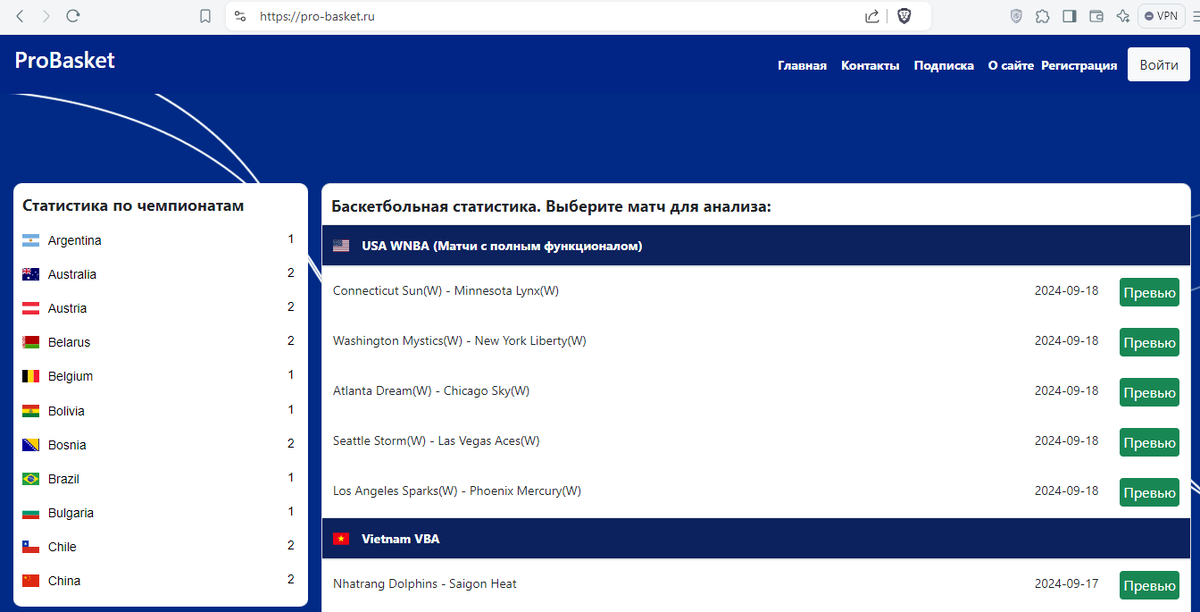1200x612 pixels.
Task: Click the Войти login button
Action: pyautogui.click(x=1158, y=65)
